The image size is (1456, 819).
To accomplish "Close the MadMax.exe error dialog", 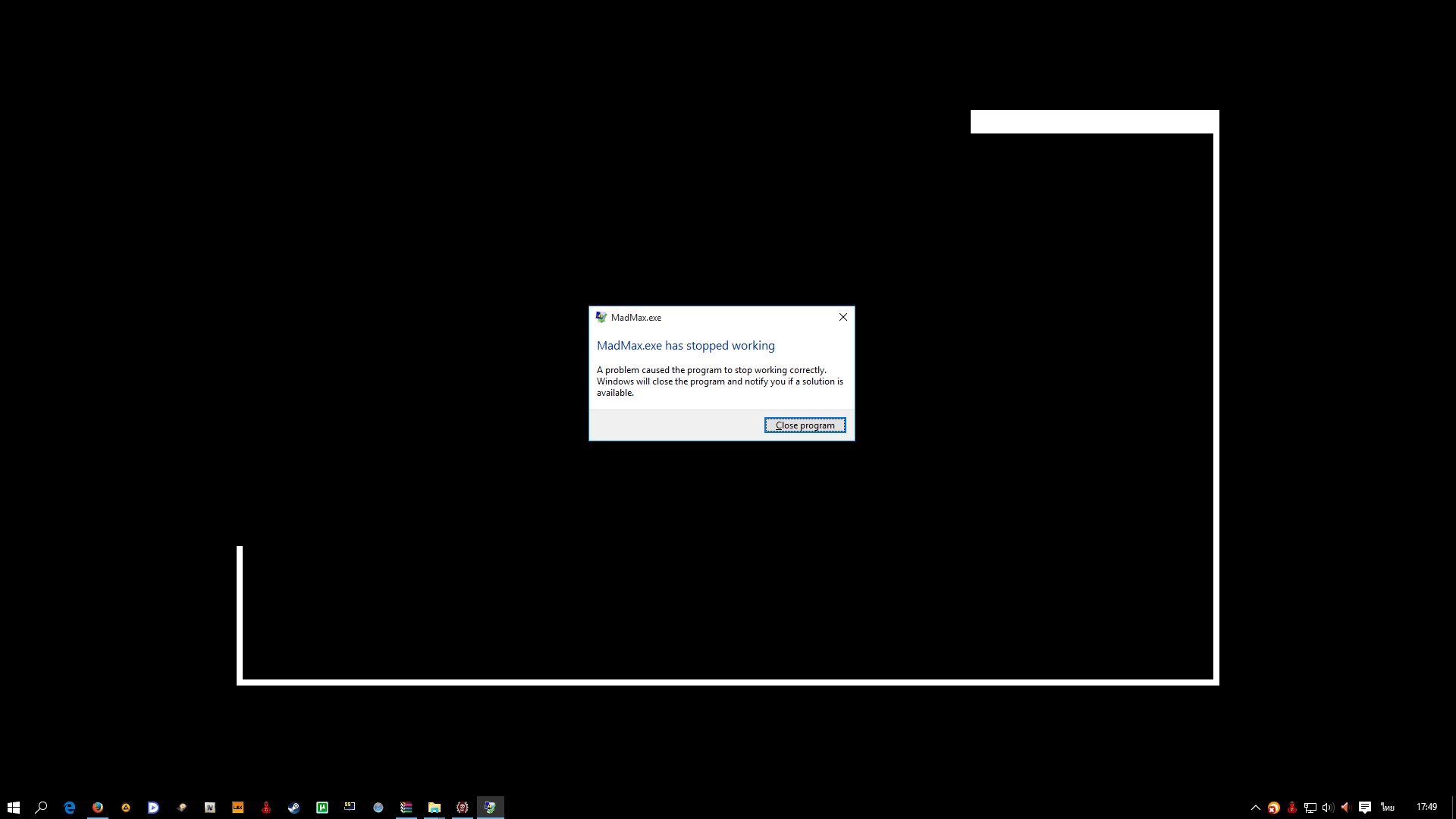I will click(843, 317).
